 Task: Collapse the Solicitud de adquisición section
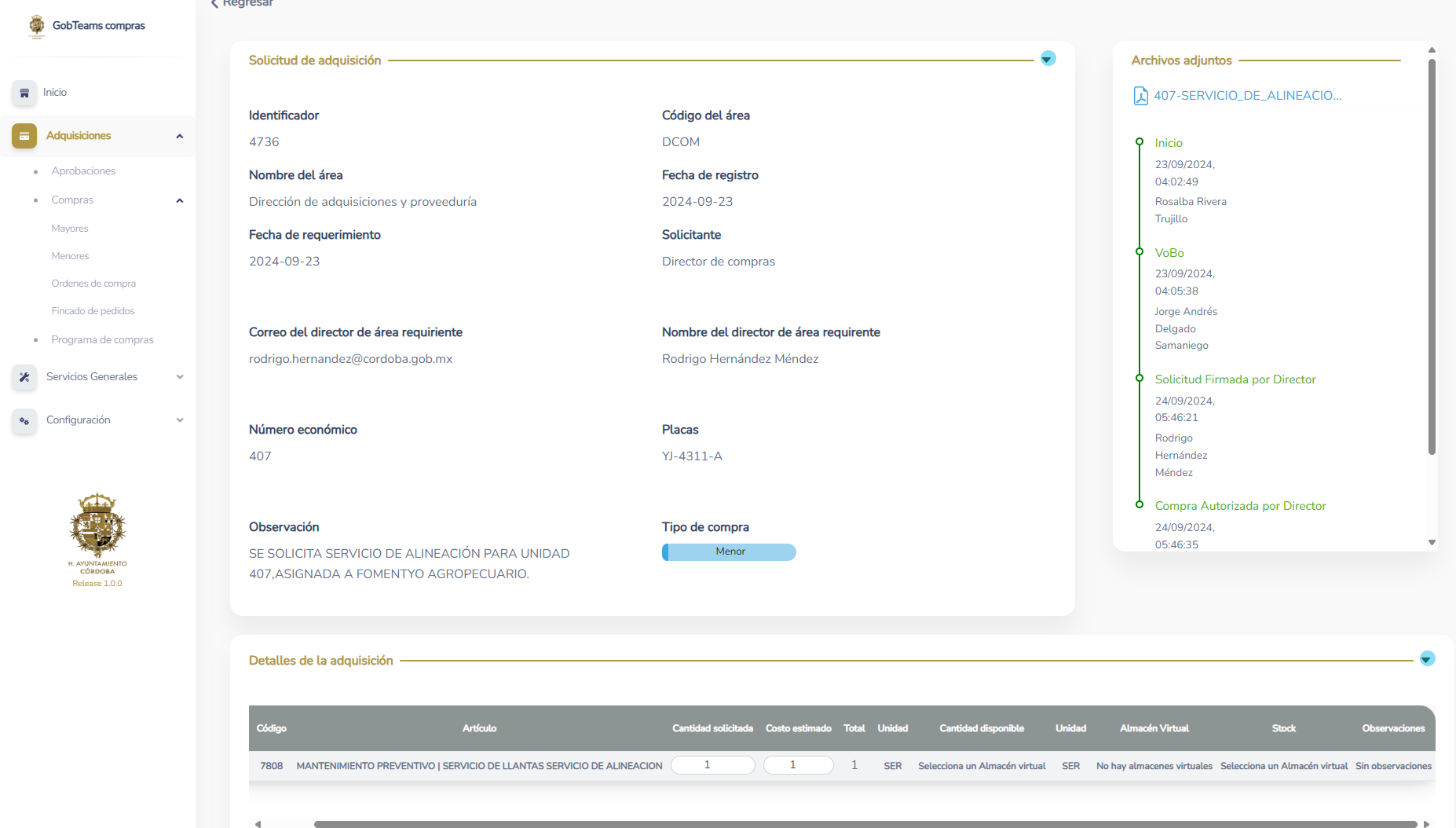(x=1048, y=59)
